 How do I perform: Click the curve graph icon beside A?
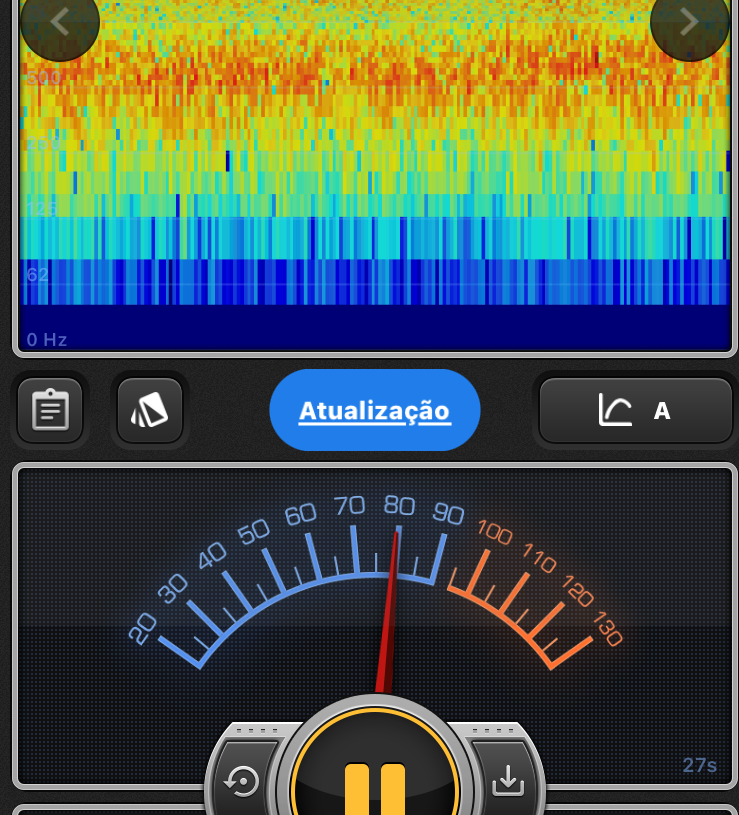pyautogui.click(x=615, y=410)
